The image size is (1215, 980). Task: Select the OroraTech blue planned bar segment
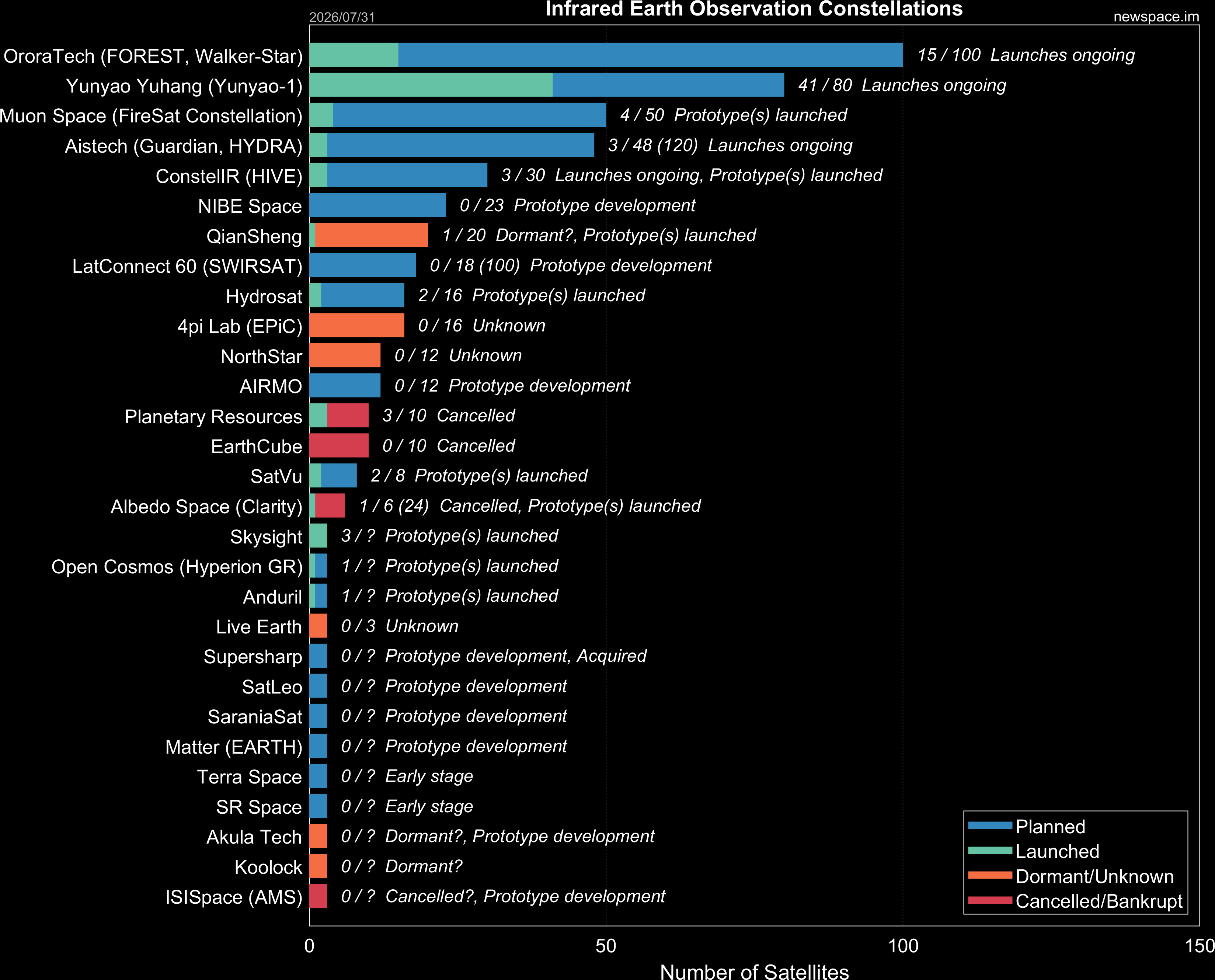[x=651, y=55]
